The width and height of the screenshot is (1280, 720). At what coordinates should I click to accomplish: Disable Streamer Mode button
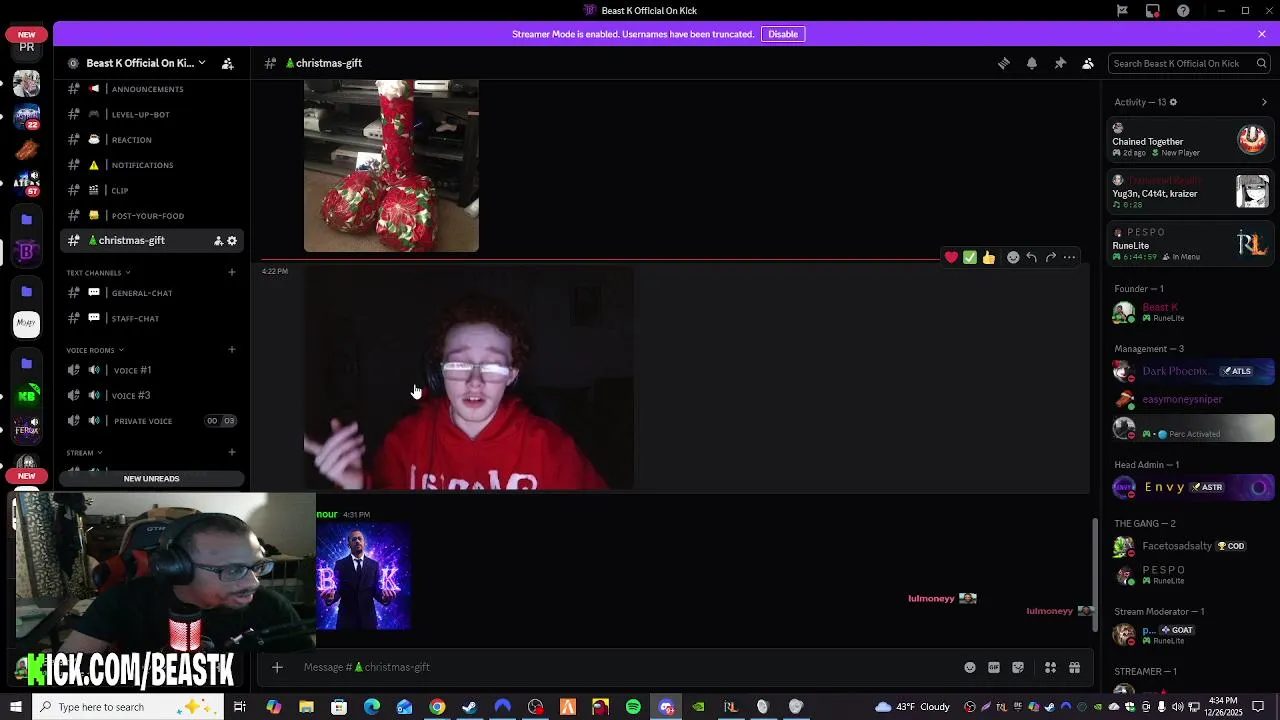pos(783,34)
